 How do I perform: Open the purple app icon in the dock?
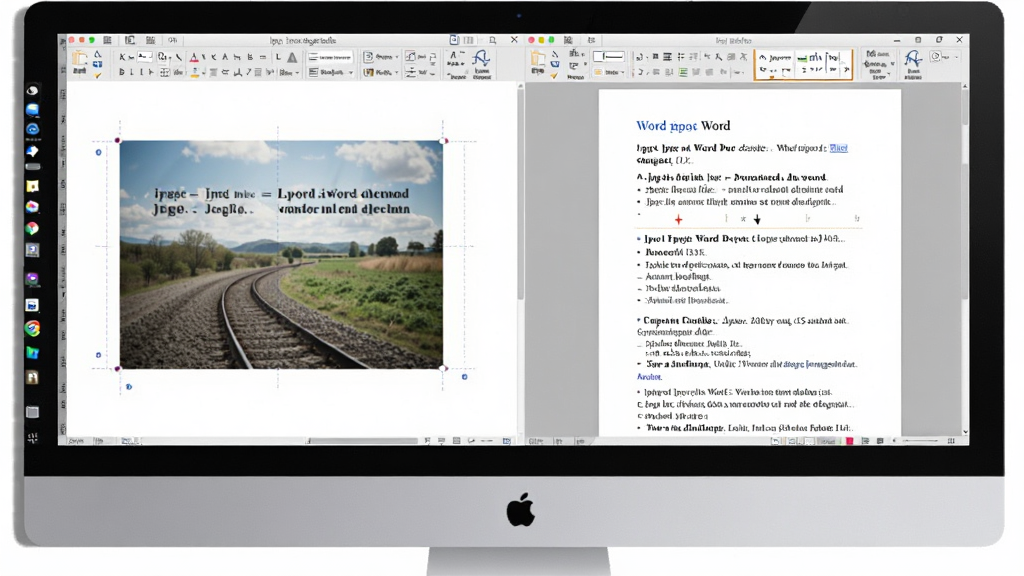click(32, 279)
